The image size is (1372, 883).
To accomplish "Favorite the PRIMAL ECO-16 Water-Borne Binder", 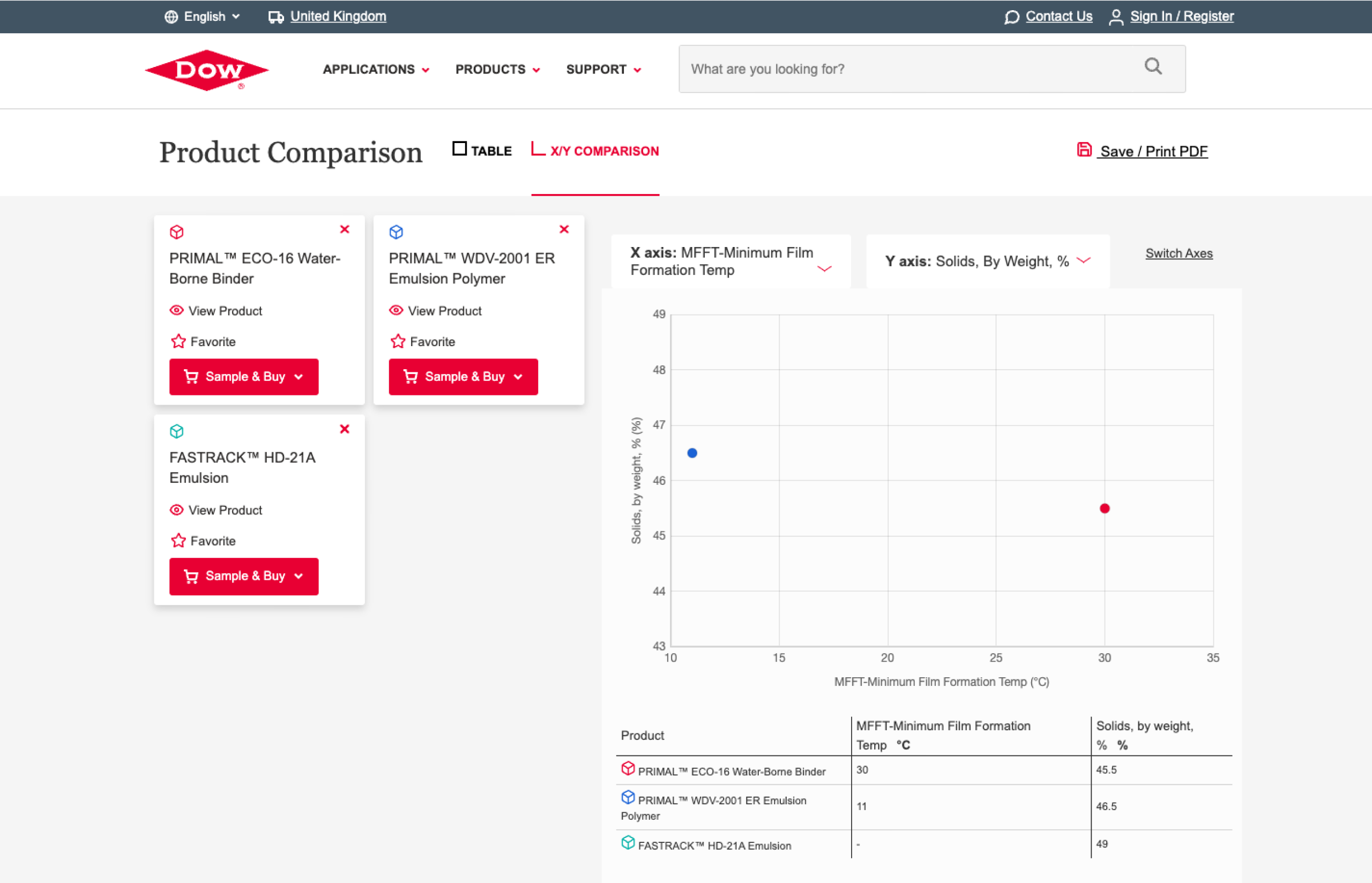I will tap(178, 342).
